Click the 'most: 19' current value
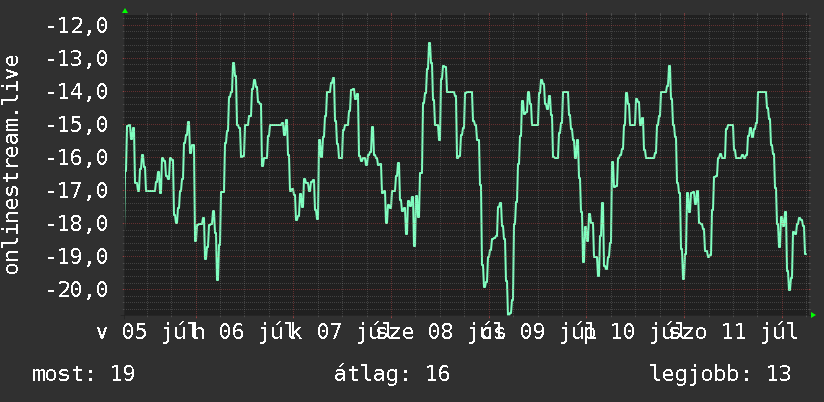 tap(84, 374)
